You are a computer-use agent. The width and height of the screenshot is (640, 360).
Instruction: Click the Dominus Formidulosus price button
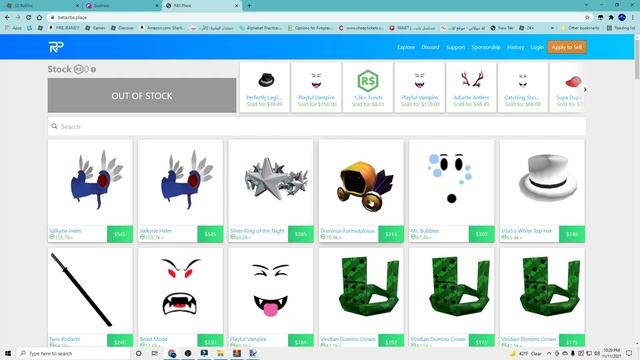click(391, 234)
